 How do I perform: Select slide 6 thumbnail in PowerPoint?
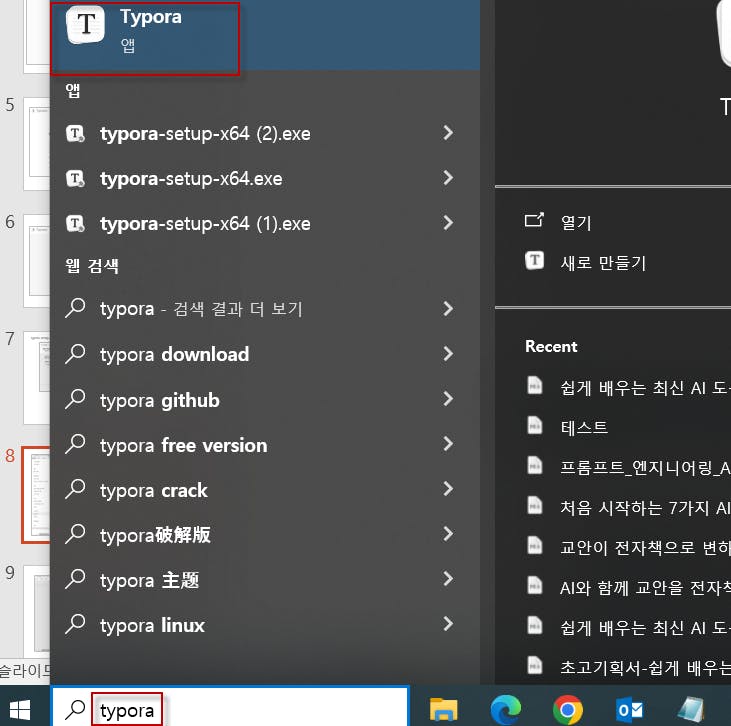pyautogui.click(x=37, y=261)
